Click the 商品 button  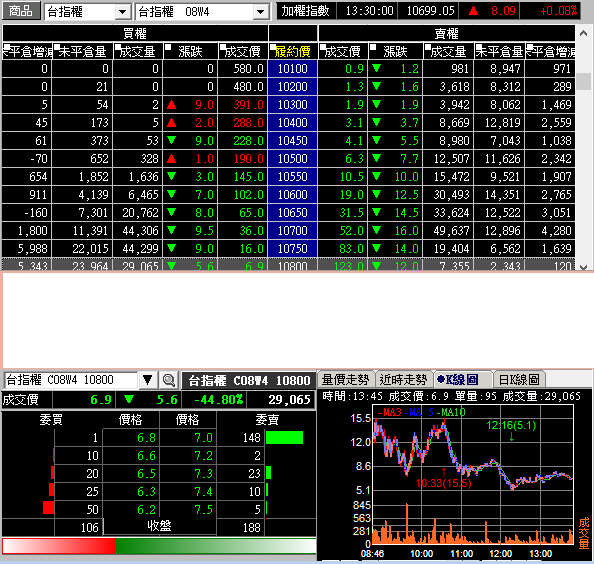click(x=21, y=11)
